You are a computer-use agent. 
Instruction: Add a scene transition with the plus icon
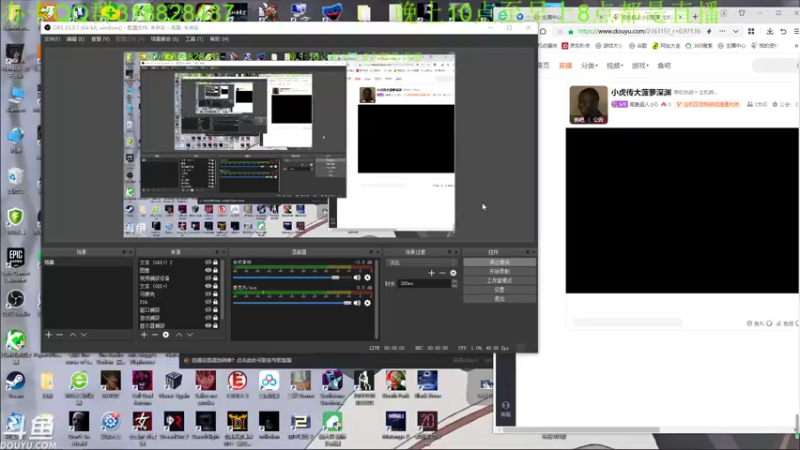point(432,273)
